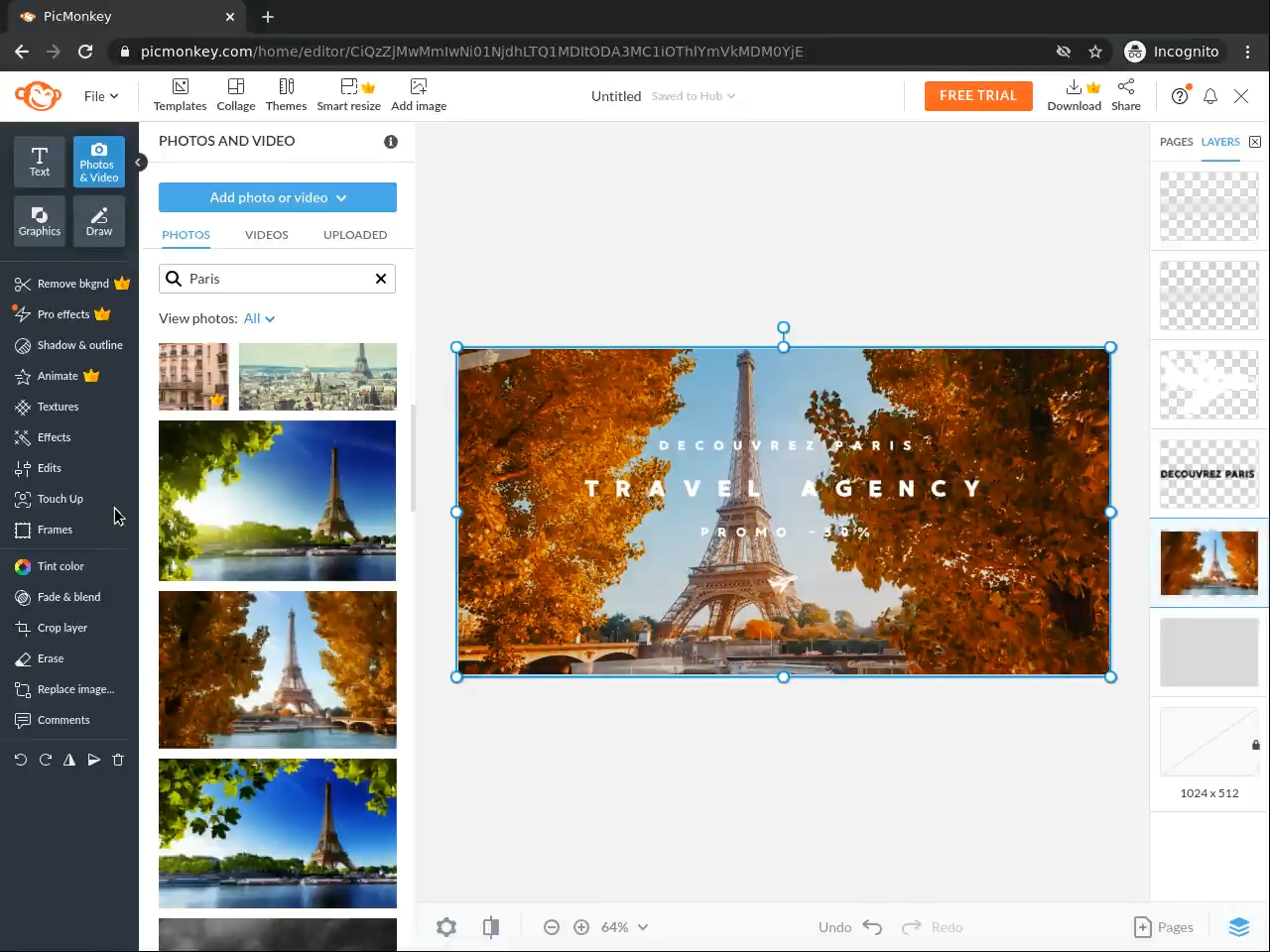Open the notifications bell
The image size is (1270, 952).
point(1210,96)
